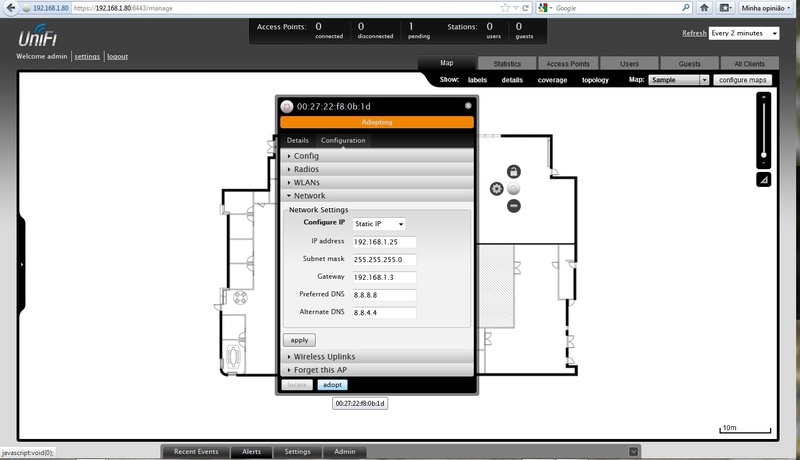Click the AP lock icon on map
Screen dimensions: 800x460
tap(514, 171)
